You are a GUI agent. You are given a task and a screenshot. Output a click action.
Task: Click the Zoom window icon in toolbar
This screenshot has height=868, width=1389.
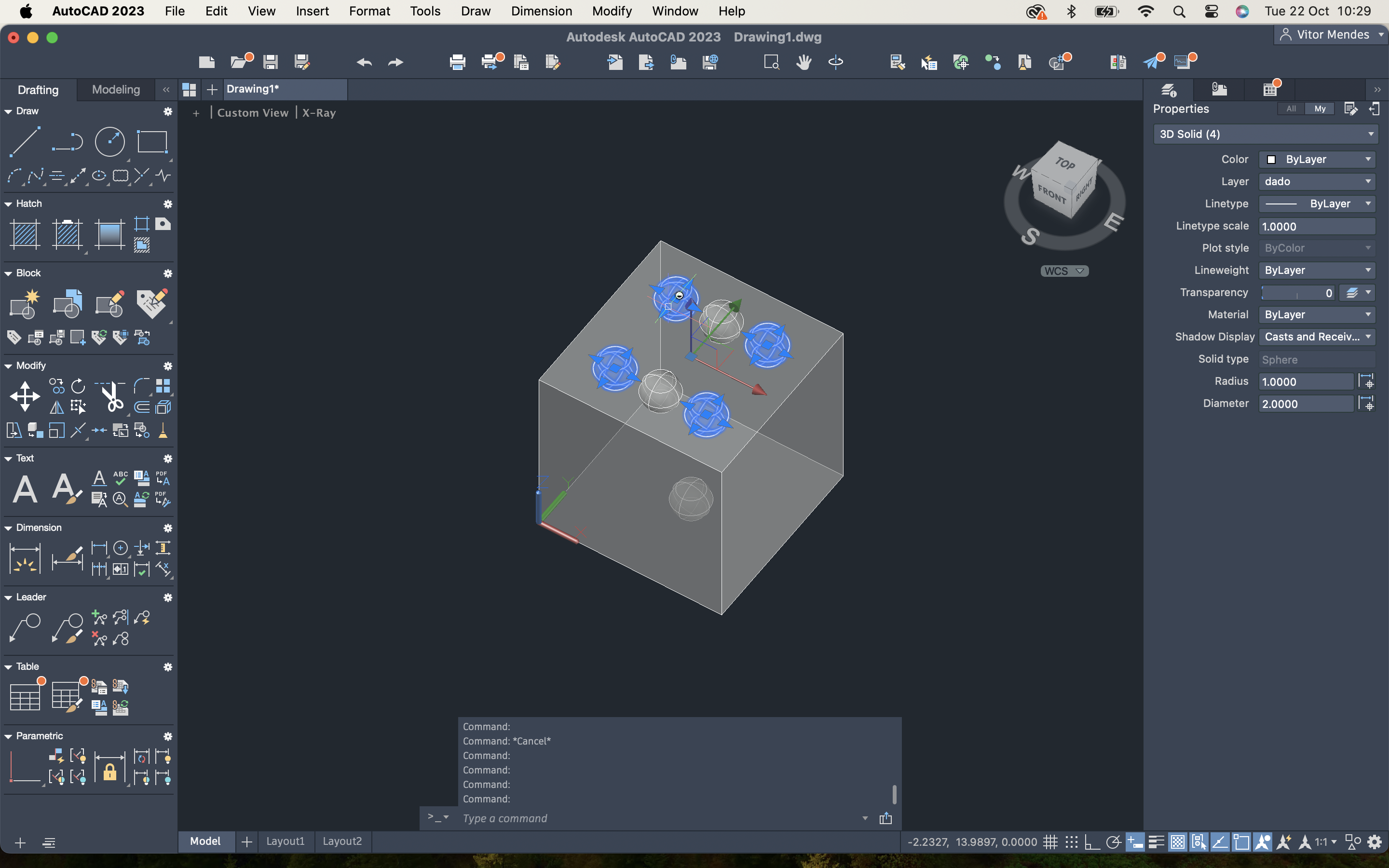coord(771,62)
